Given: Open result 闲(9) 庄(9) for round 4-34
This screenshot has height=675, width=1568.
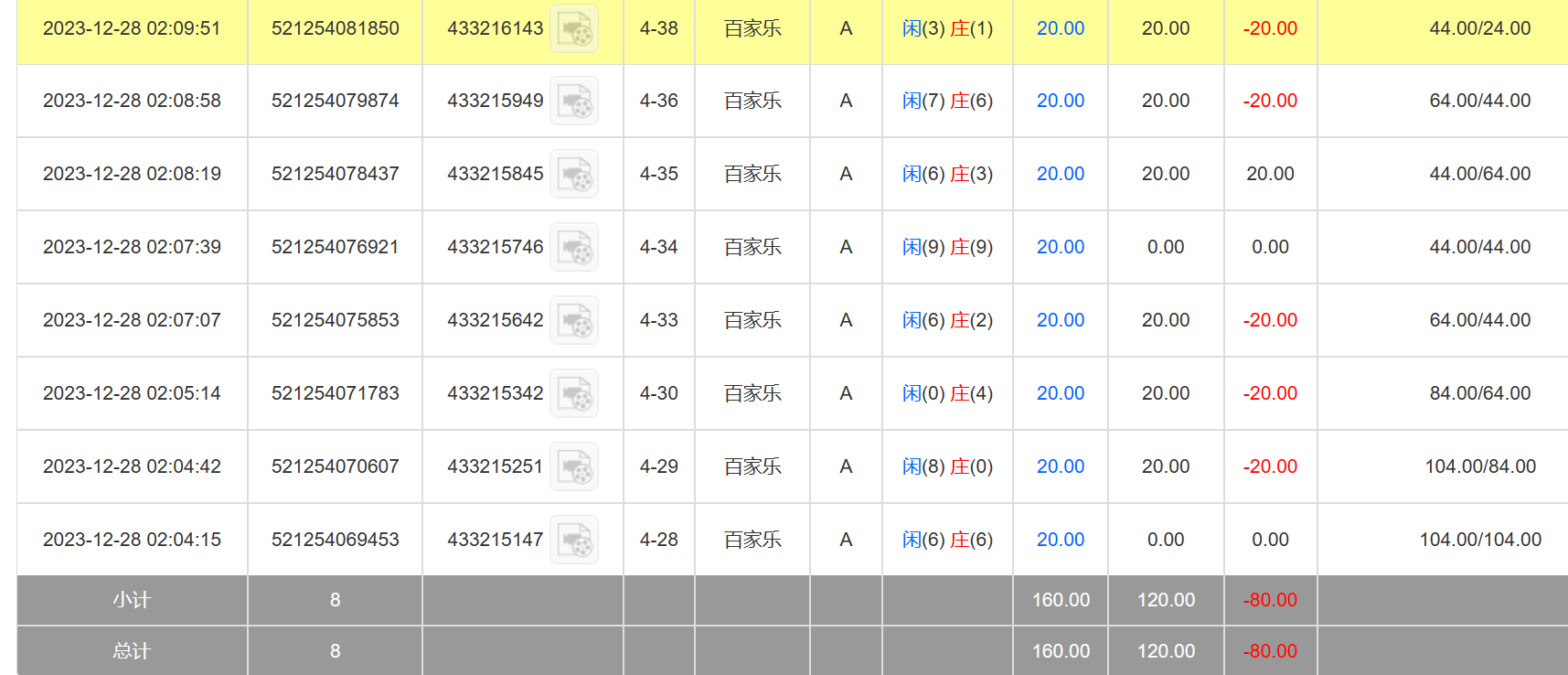Looking at the screenshot, I should point(946,247).
